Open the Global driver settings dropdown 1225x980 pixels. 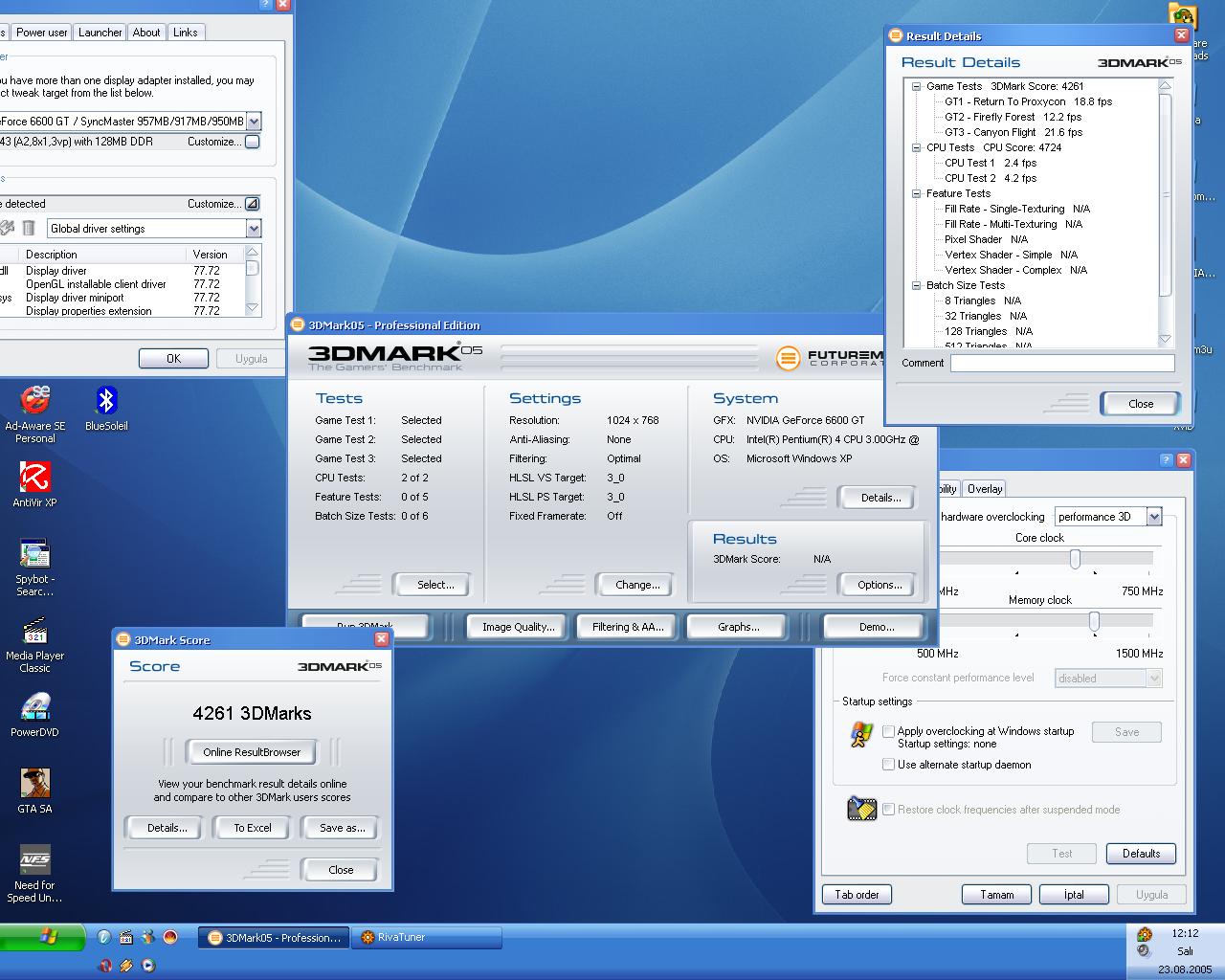click(x=254, y=229)
